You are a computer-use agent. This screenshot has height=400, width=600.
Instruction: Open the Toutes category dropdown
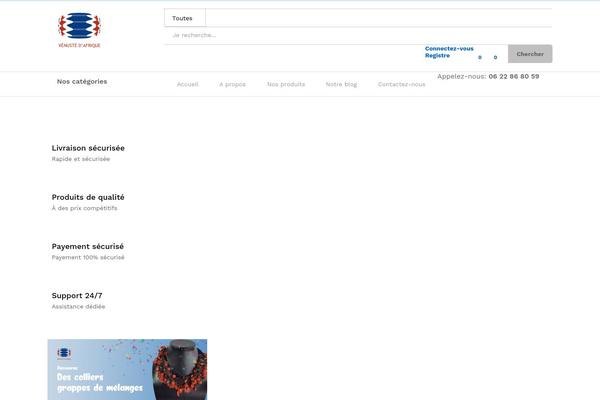pos(185,18)
